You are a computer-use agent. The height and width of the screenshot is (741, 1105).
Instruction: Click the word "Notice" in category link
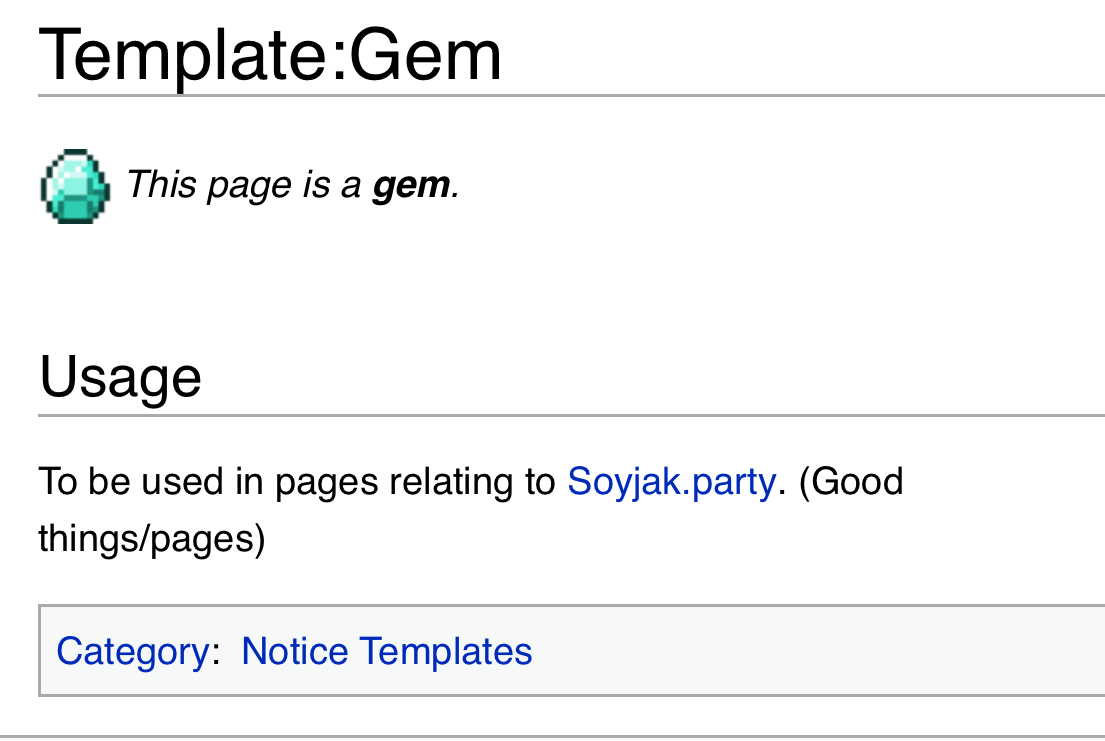pos(295,652)
